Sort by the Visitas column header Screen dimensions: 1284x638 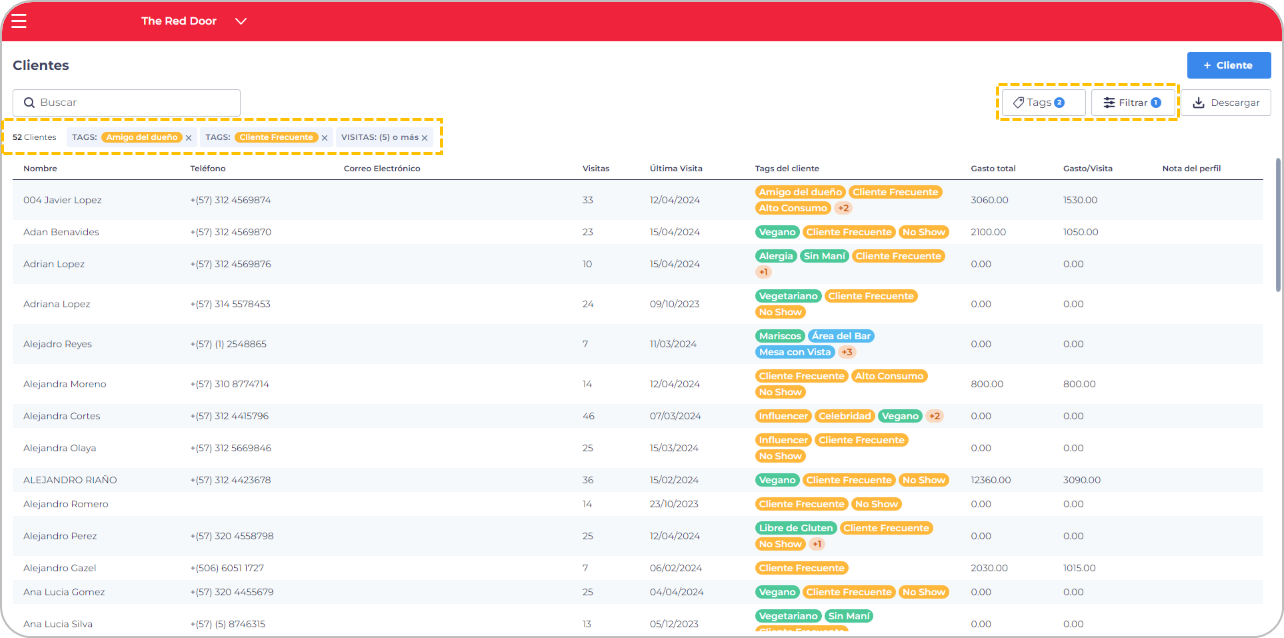(595, 168)
